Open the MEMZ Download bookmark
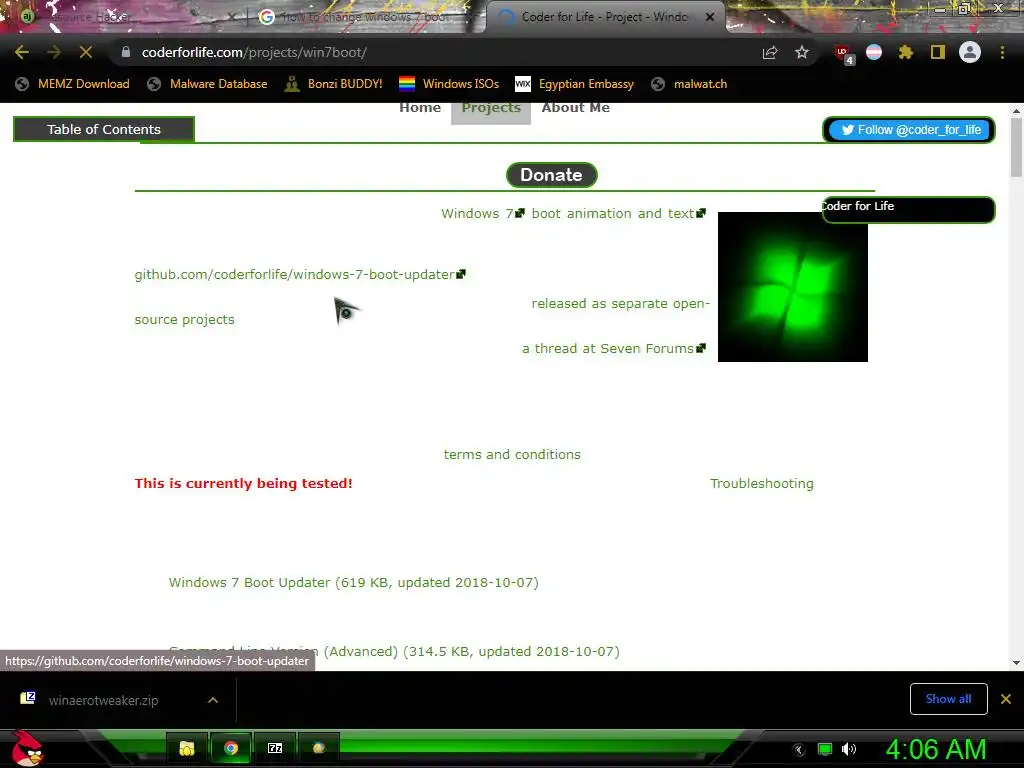This screenshot has height=768, width=1024. tap(72, 84)
